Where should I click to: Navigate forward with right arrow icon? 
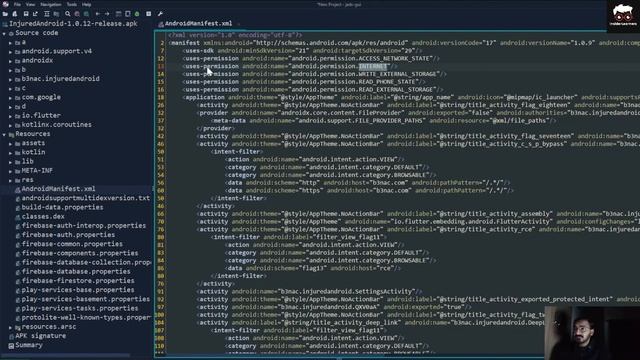(107, 14)
